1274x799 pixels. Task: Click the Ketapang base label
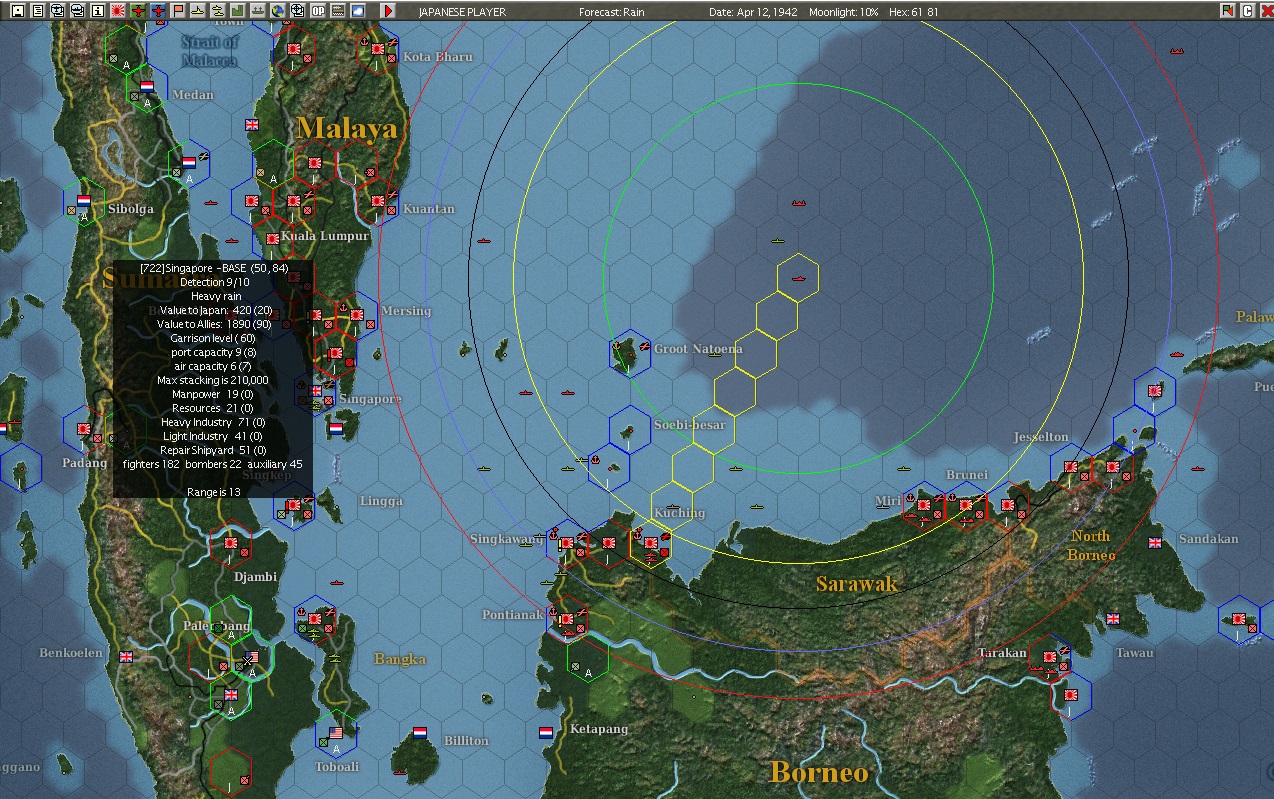599,729
